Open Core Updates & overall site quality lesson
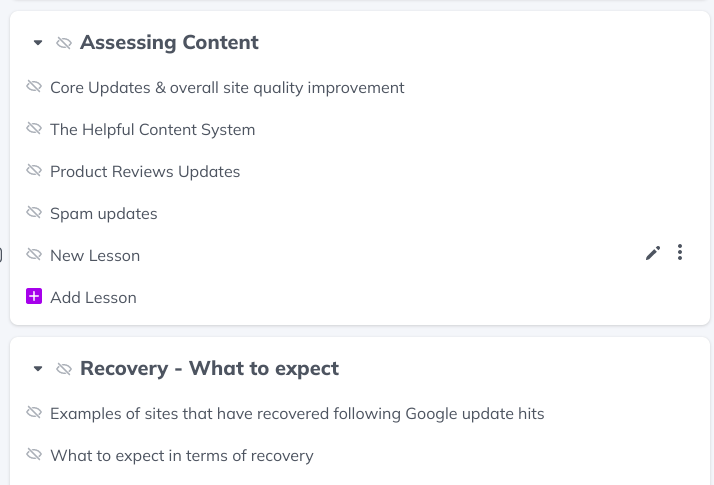 coord(227,87)
